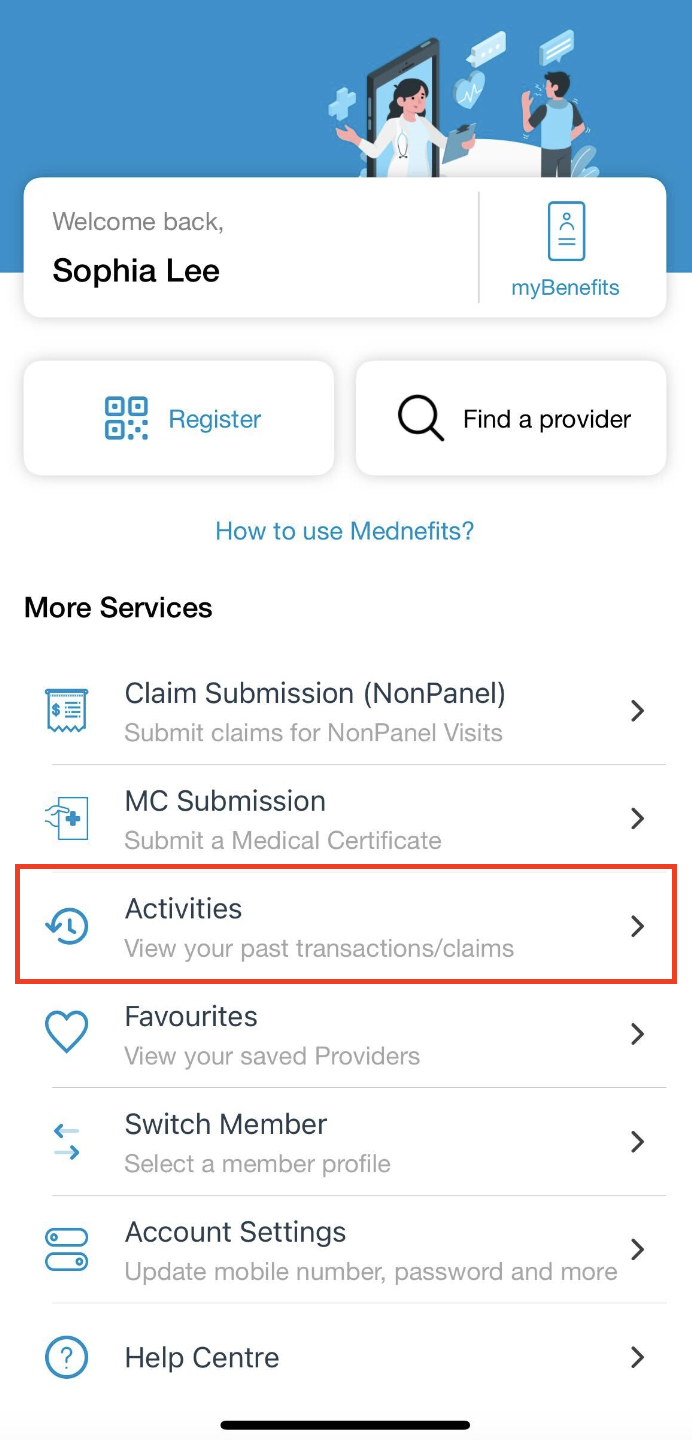
Task: Tap the MC Submission certificate icon
Action: [67, 818]
